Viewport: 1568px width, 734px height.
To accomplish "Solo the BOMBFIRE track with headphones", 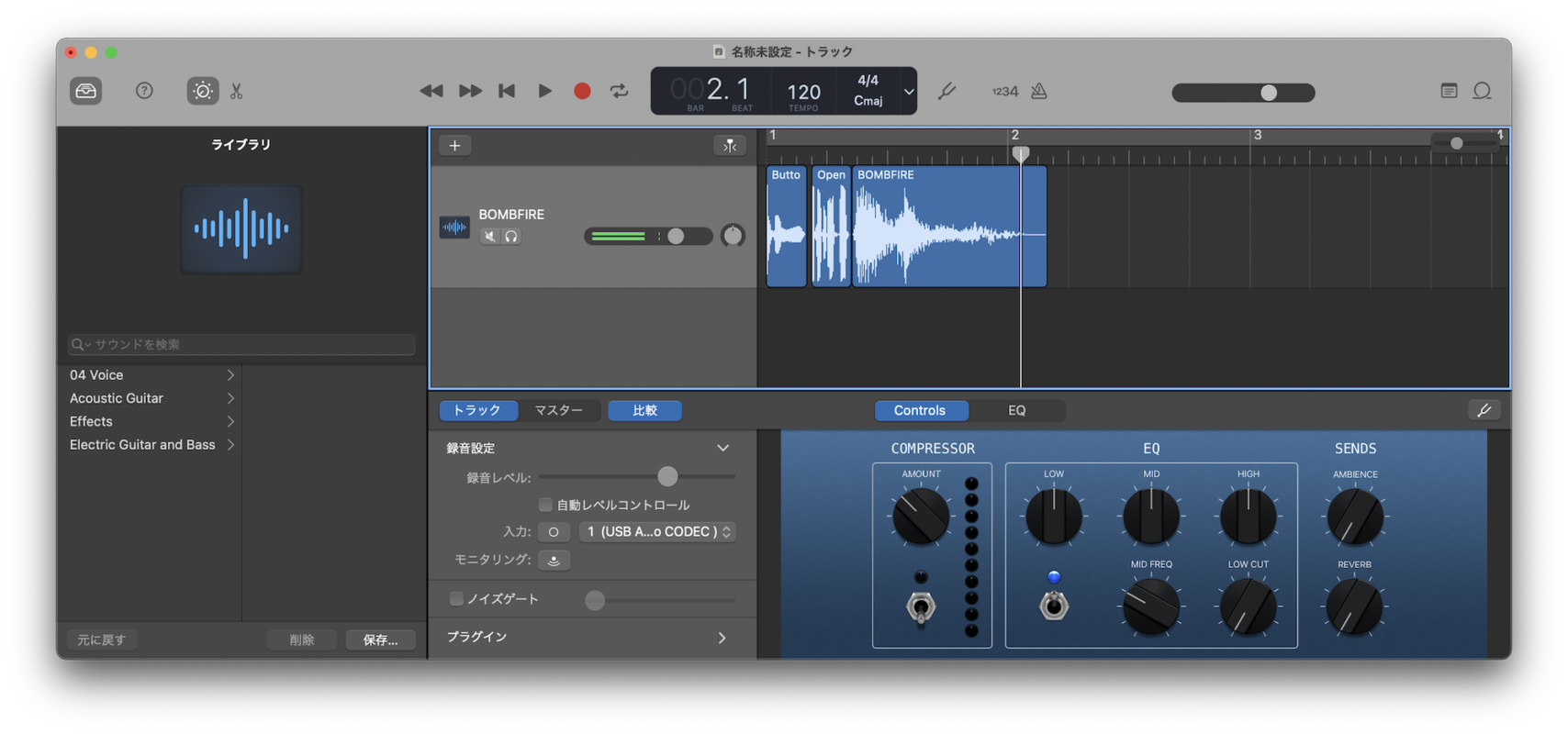I will (x=511, y=237).
